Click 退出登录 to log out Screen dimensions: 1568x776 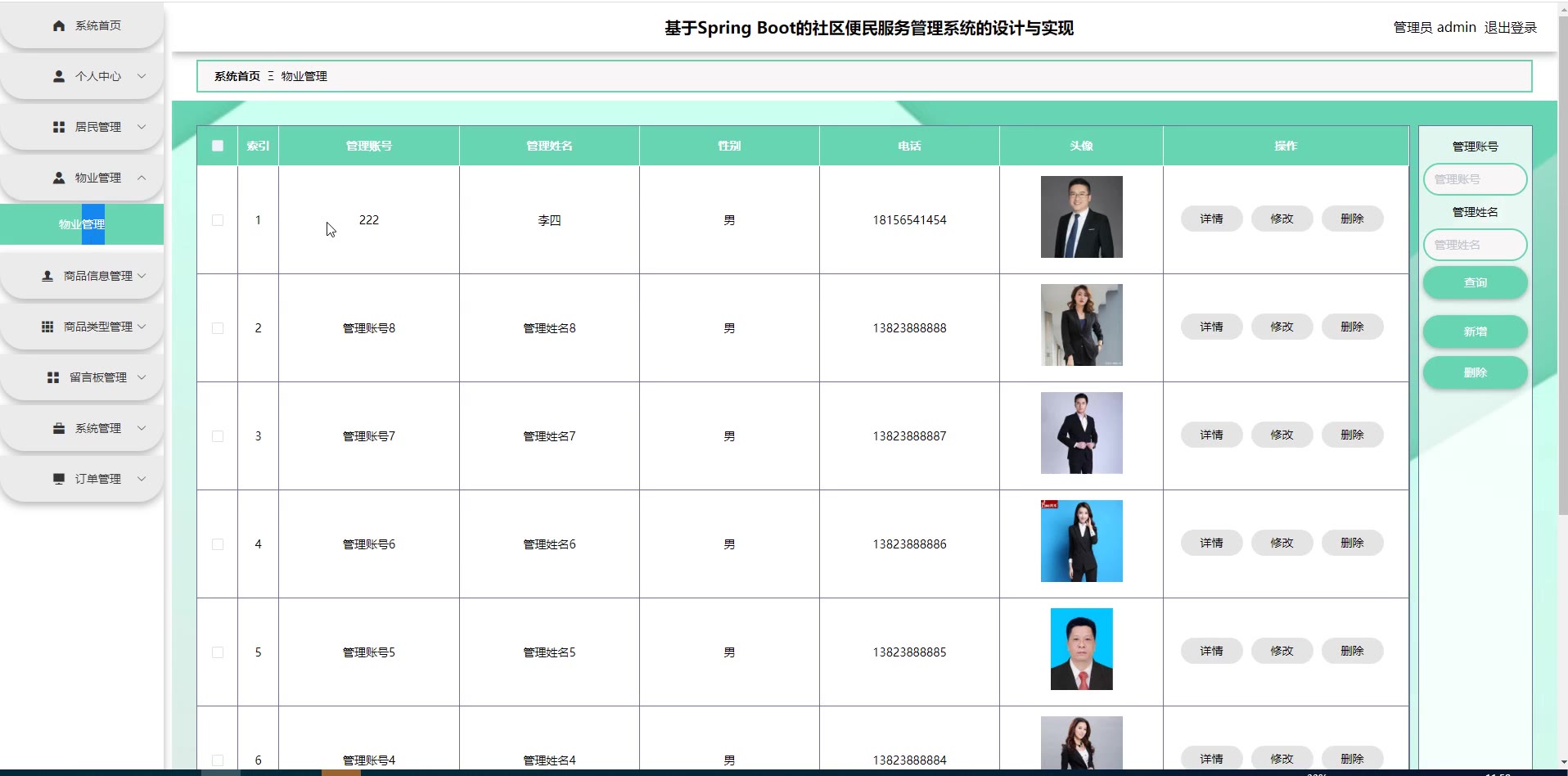click(1510, 28)
